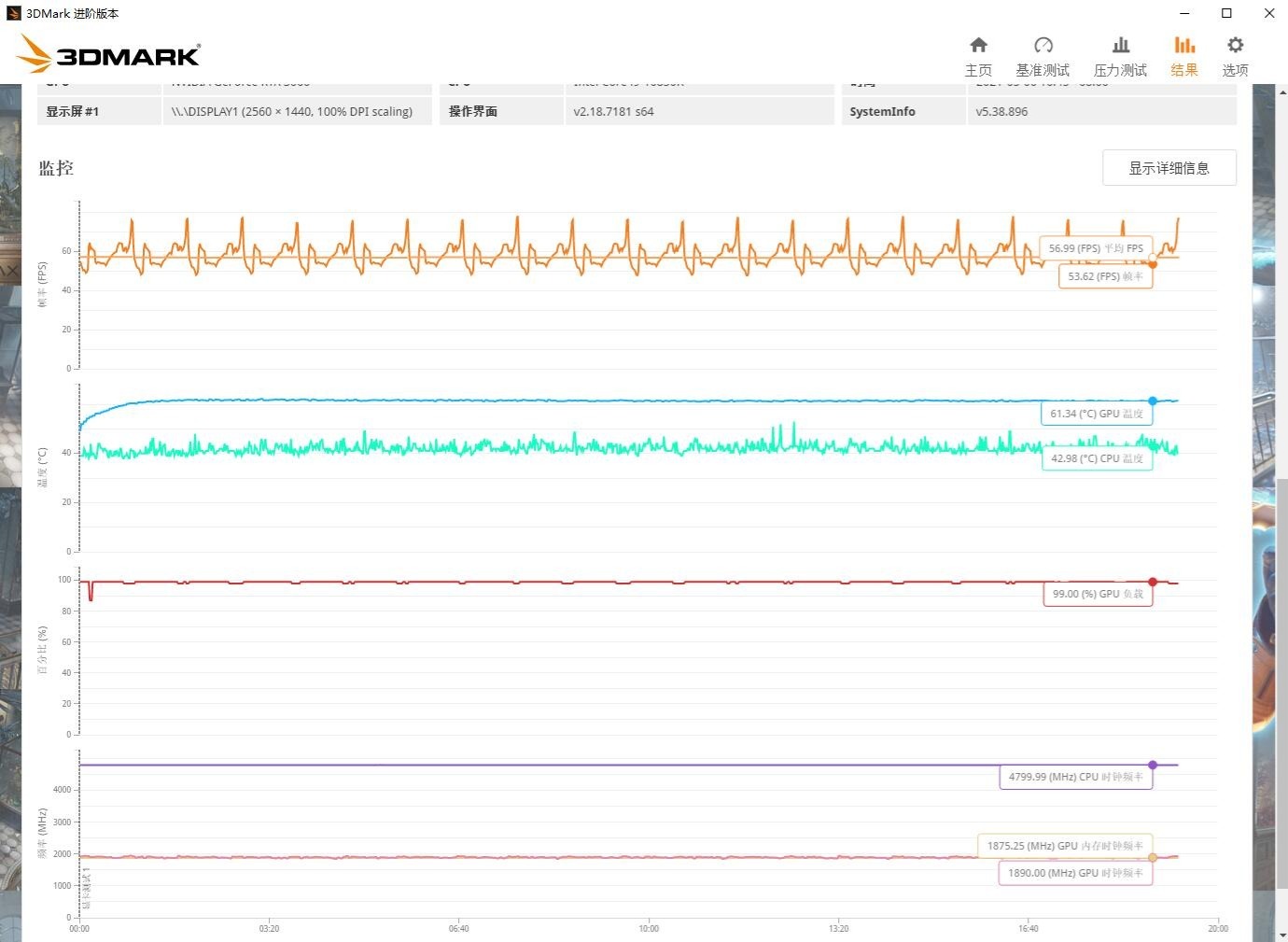1288x942 pixels.
Task: Click the 3DMARK logo in header
Action: coord(109,55)
